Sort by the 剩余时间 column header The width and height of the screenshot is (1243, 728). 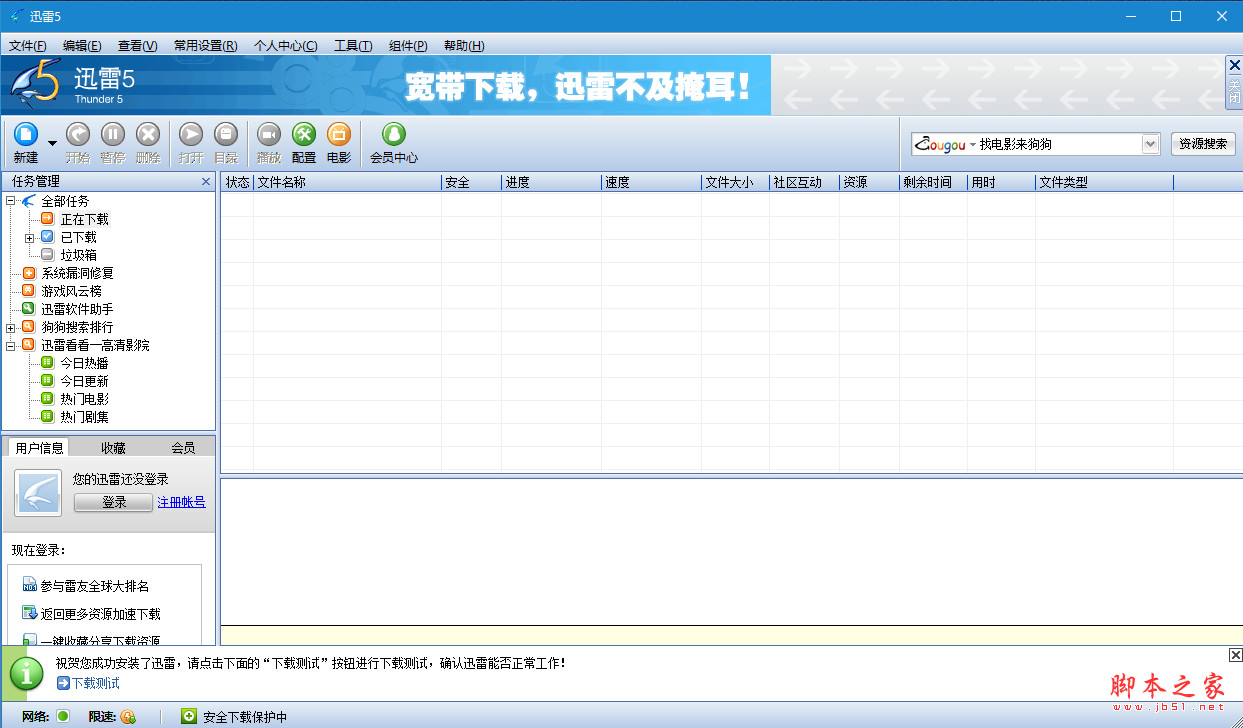pyautogui.click(x=933, y=182)
